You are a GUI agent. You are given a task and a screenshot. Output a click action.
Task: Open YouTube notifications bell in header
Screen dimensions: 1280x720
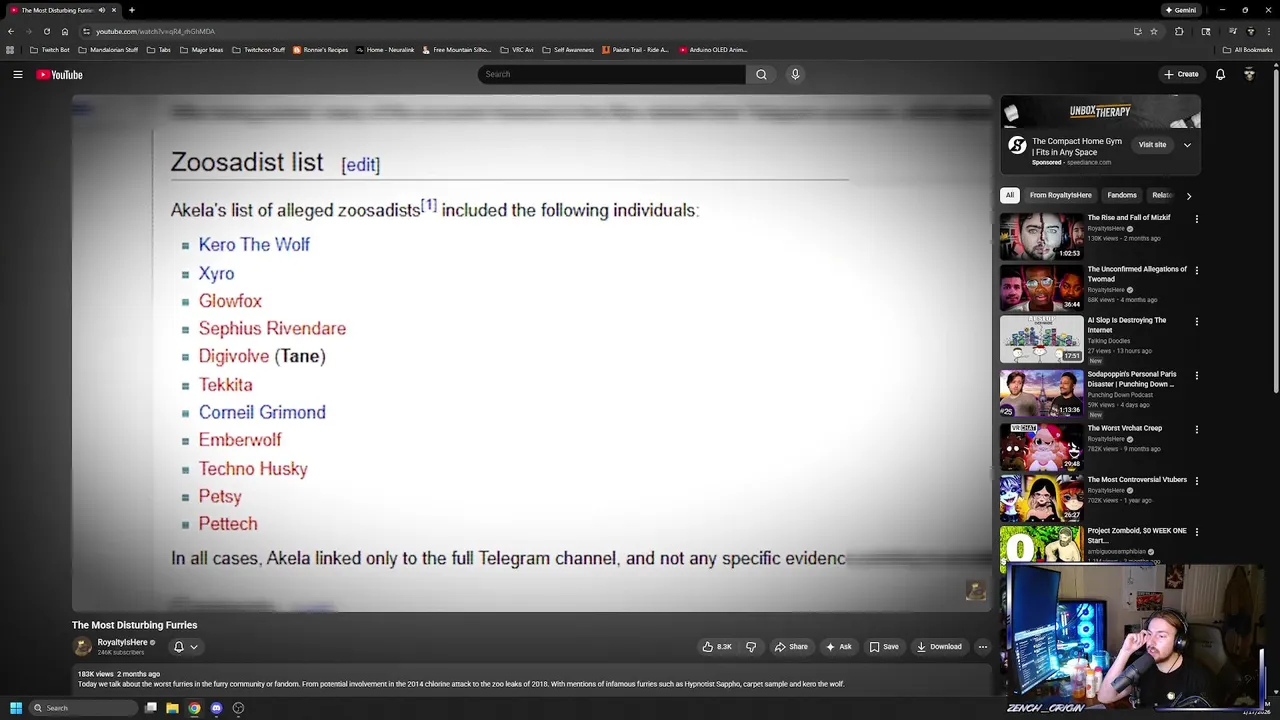click(1220, 74)
